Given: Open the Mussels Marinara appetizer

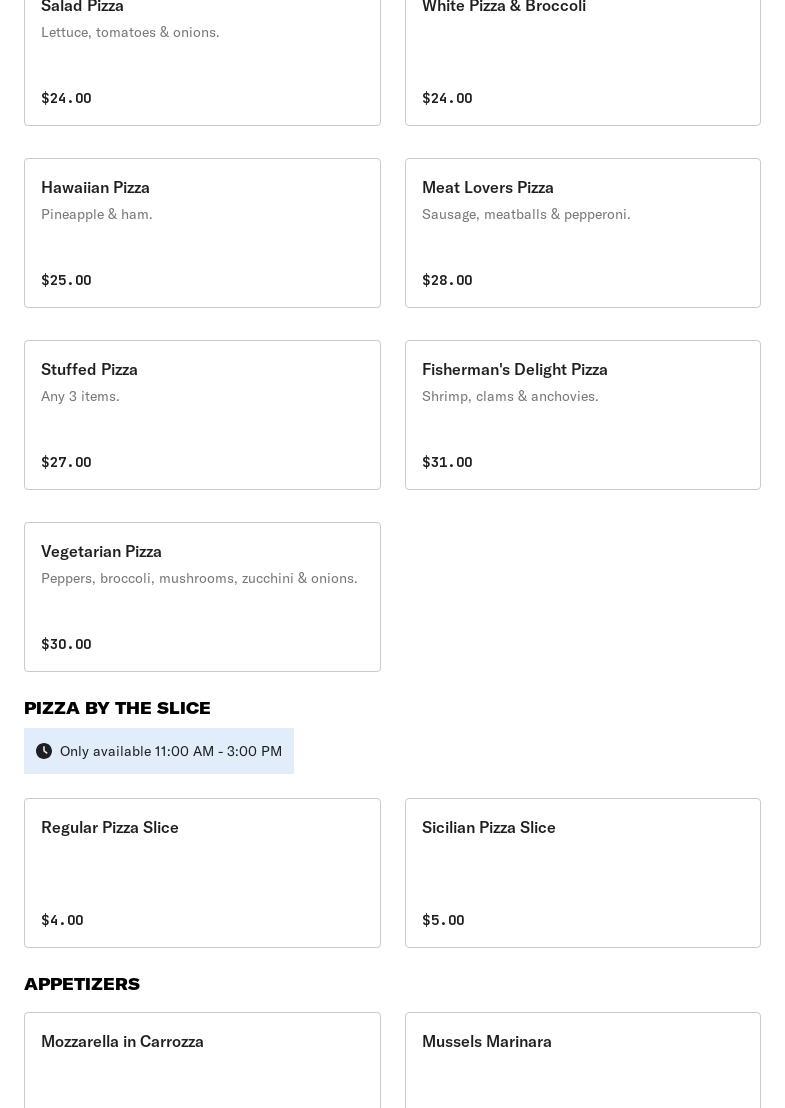Looking at the screenshot, I should click(x=582, y=1060).
